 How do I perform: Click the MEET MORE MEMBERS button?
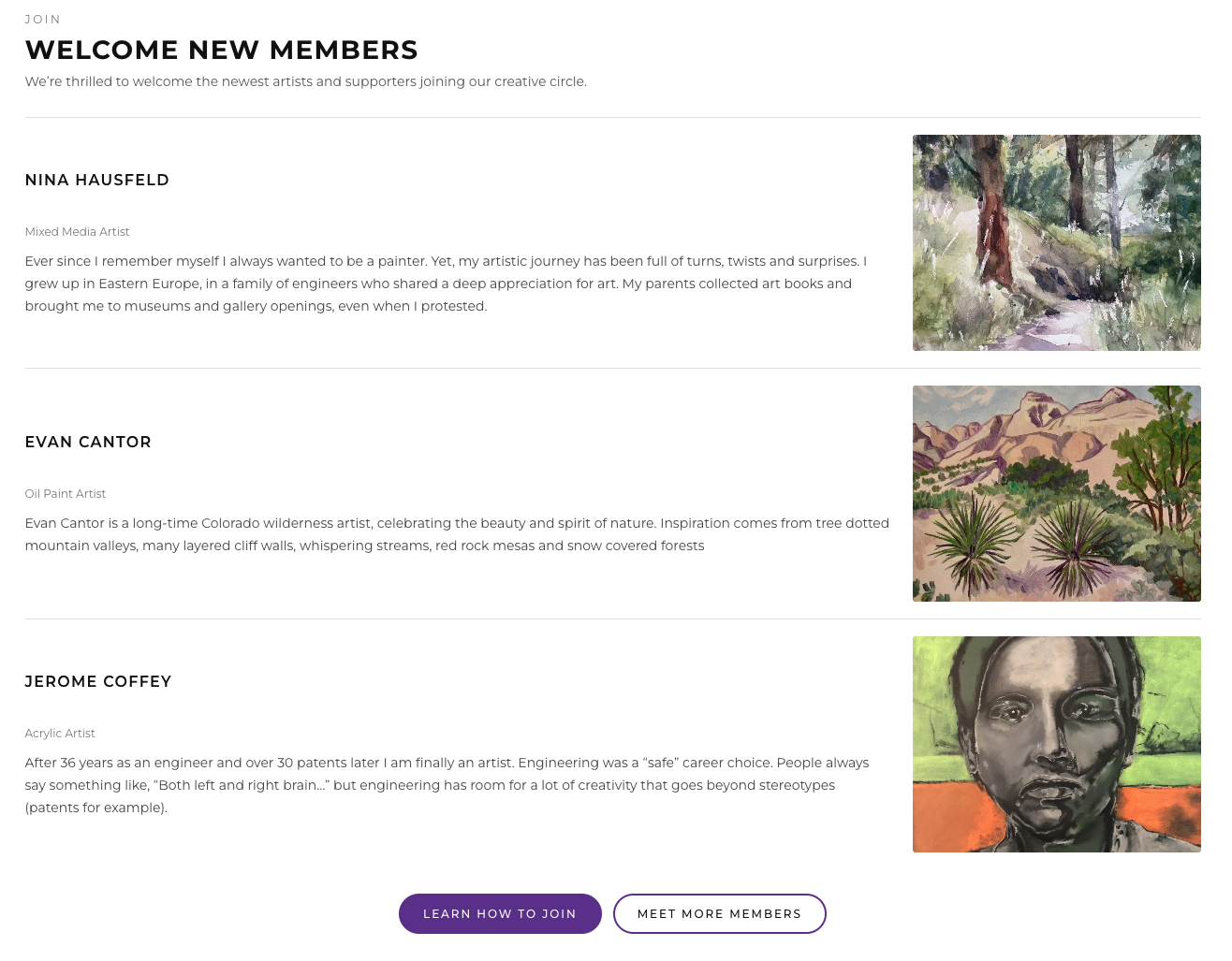[x=719, y=913]
